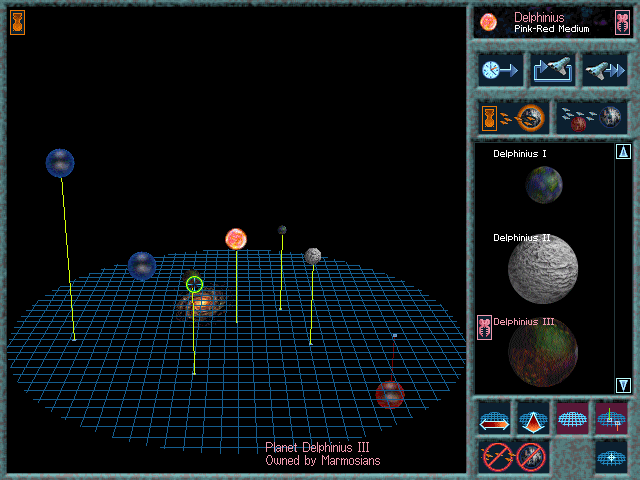The image size is (640, 480).
Task: Select the Delphinius III planet thumbnail
Action: click(x=543, y=352)
